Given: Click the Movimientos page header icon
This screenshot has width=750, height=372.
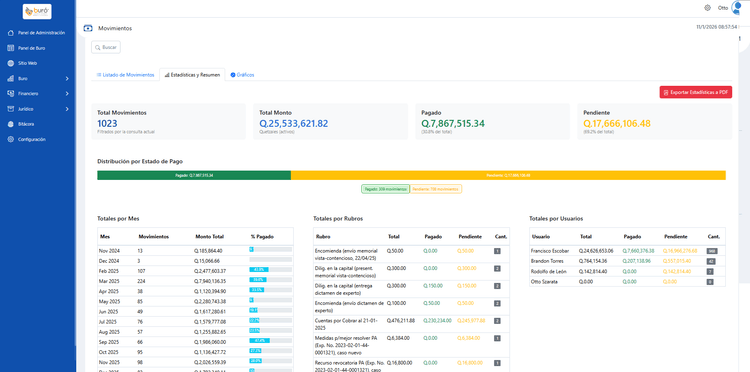Looking at the screenshot, I should [x=88, y=28].
